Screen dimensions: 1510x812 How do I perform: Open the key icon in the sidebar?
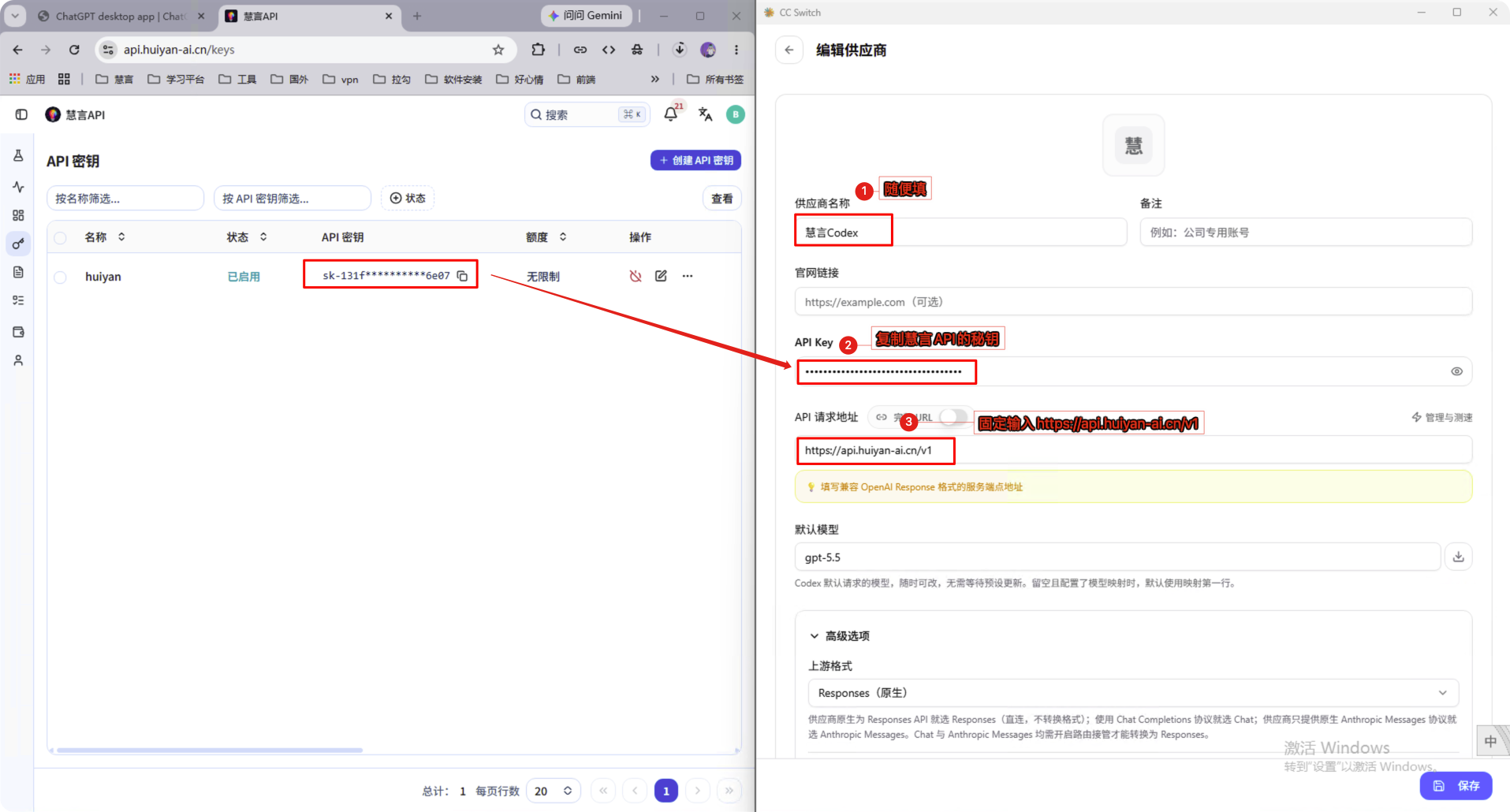coord(18,244)
